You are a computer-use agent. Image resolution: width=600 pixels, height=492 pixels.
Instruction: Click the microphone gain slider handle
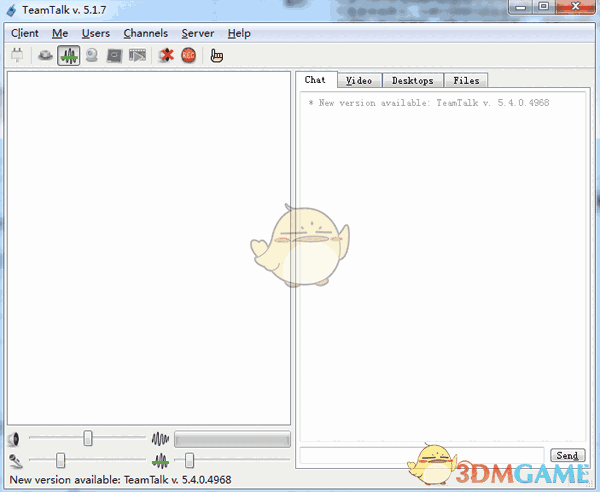(x=60, y=460)
